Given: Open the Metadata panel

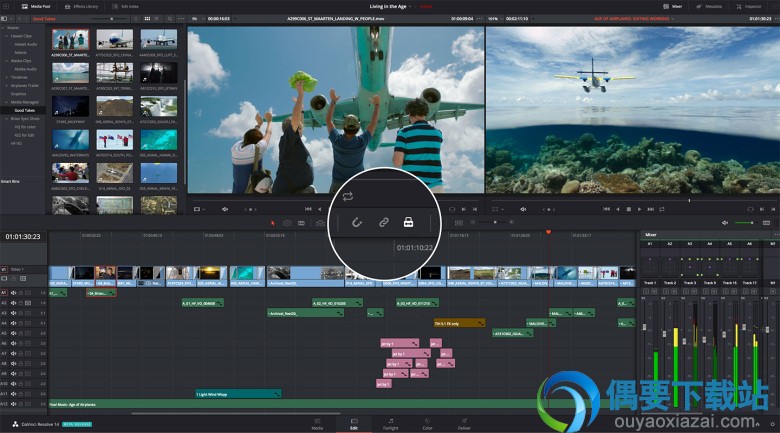Looking at the screenshot, I should pyautogui.click(x=709, y=6).
